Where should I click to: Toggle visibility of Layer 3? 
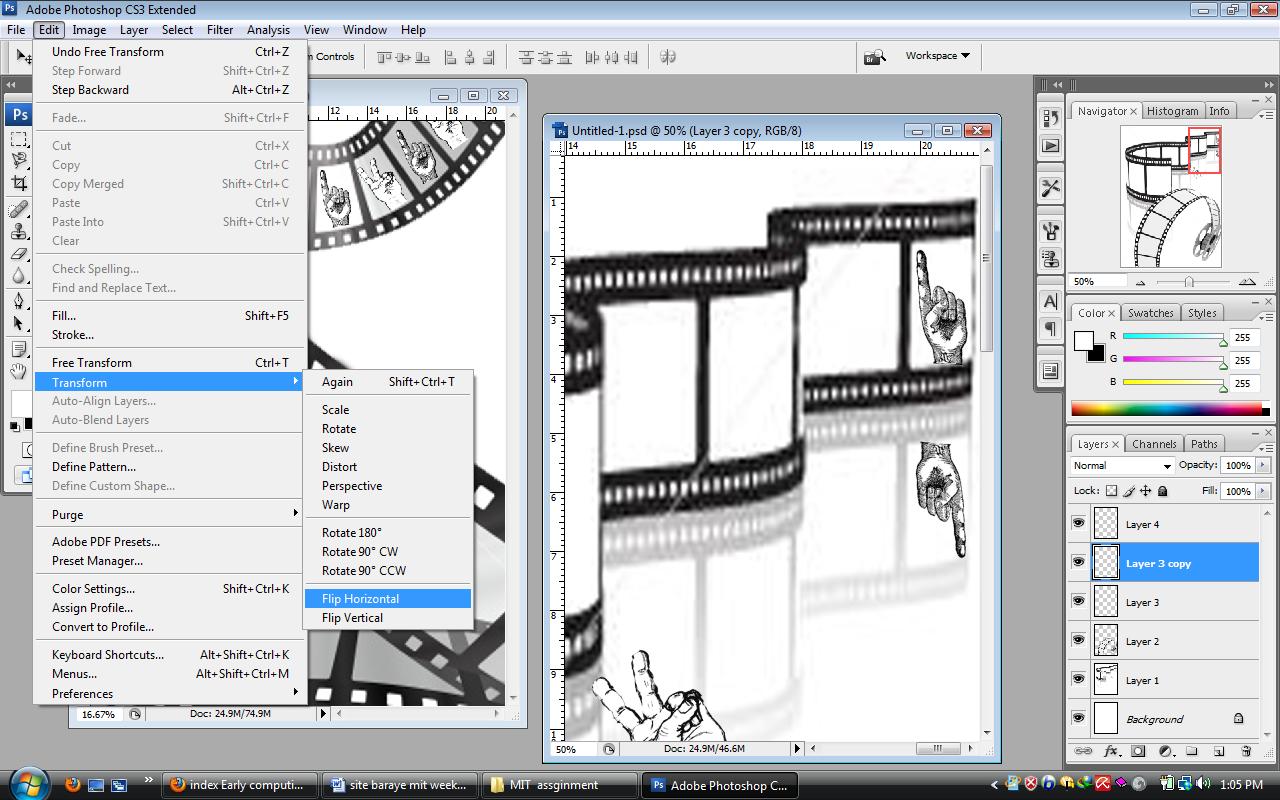tap(1078, 601)
